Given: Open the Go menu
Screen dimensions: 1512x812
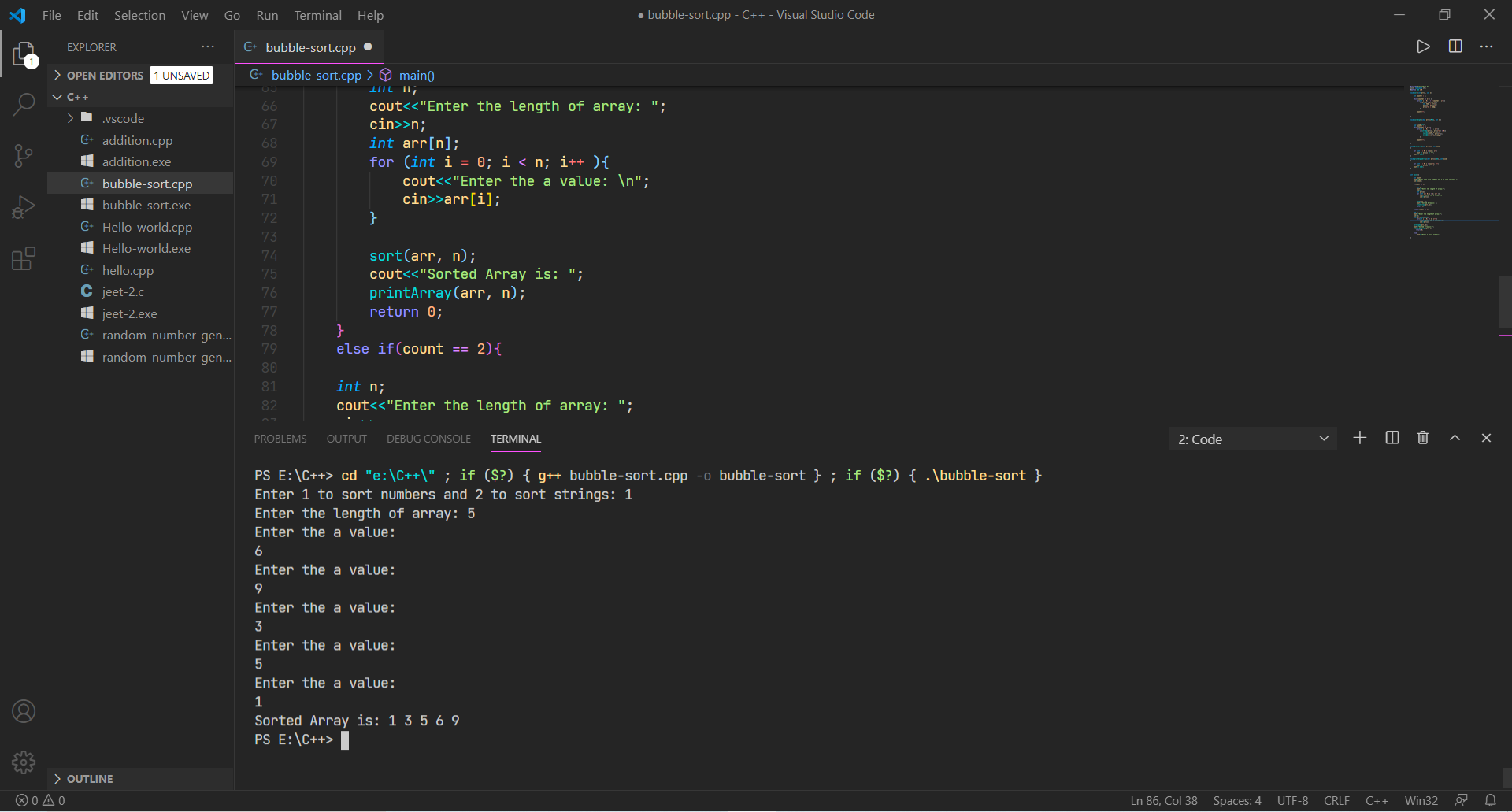Looking at the screenshot, I should point(232,15).
